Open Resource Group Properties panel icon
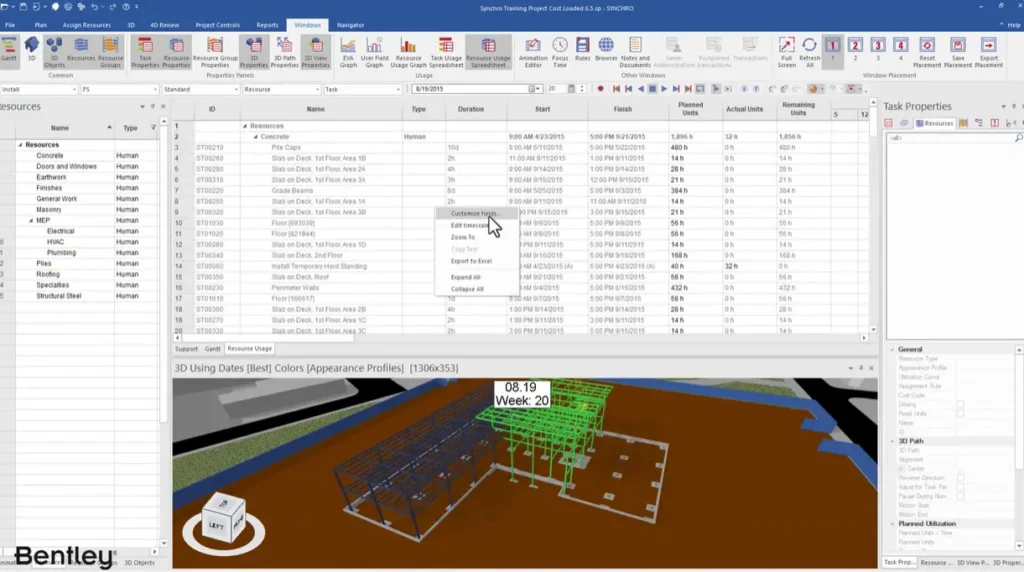This screenshot has width=1024, height=572. pyautogui.click(x=215, y=52)
